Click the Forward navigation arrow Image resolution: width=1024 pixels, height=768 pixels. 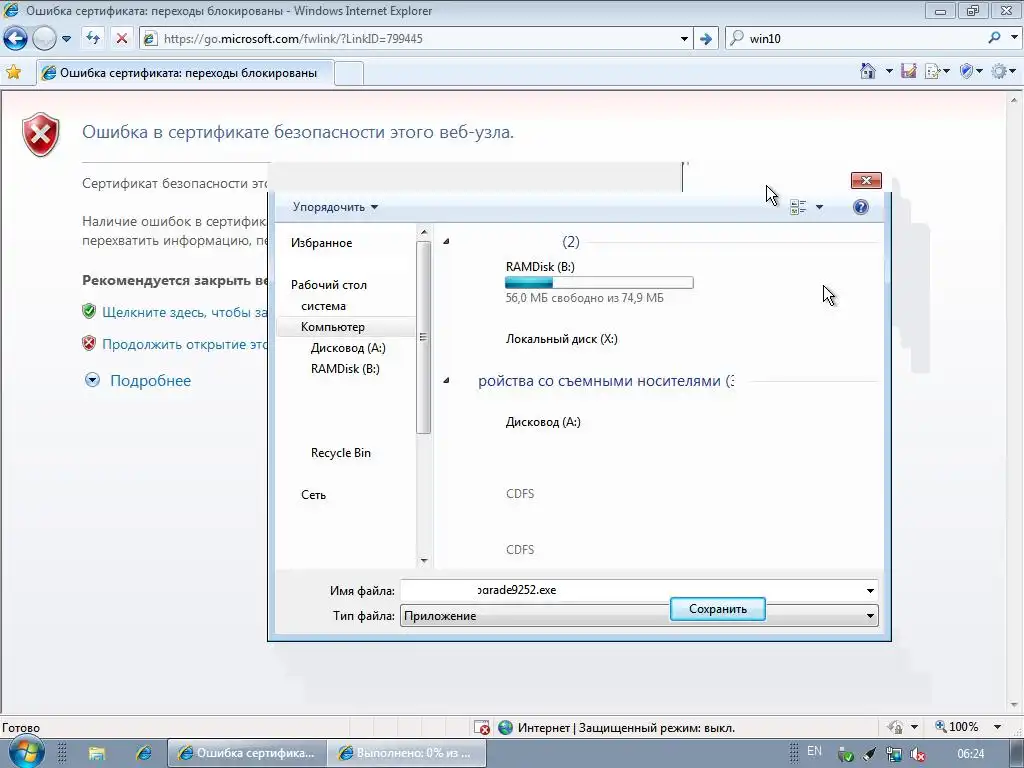[x=44, y=39]
